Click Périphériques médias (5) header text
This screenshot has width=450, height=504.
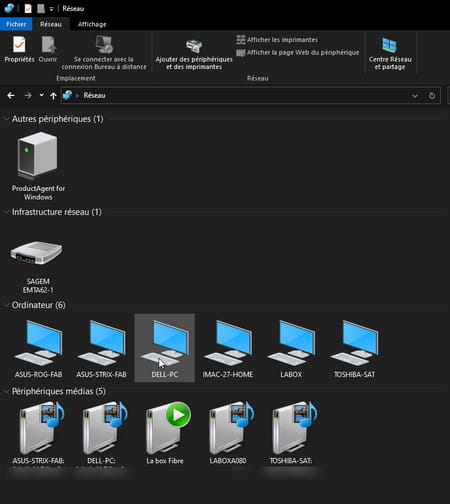tap(59, 391)
